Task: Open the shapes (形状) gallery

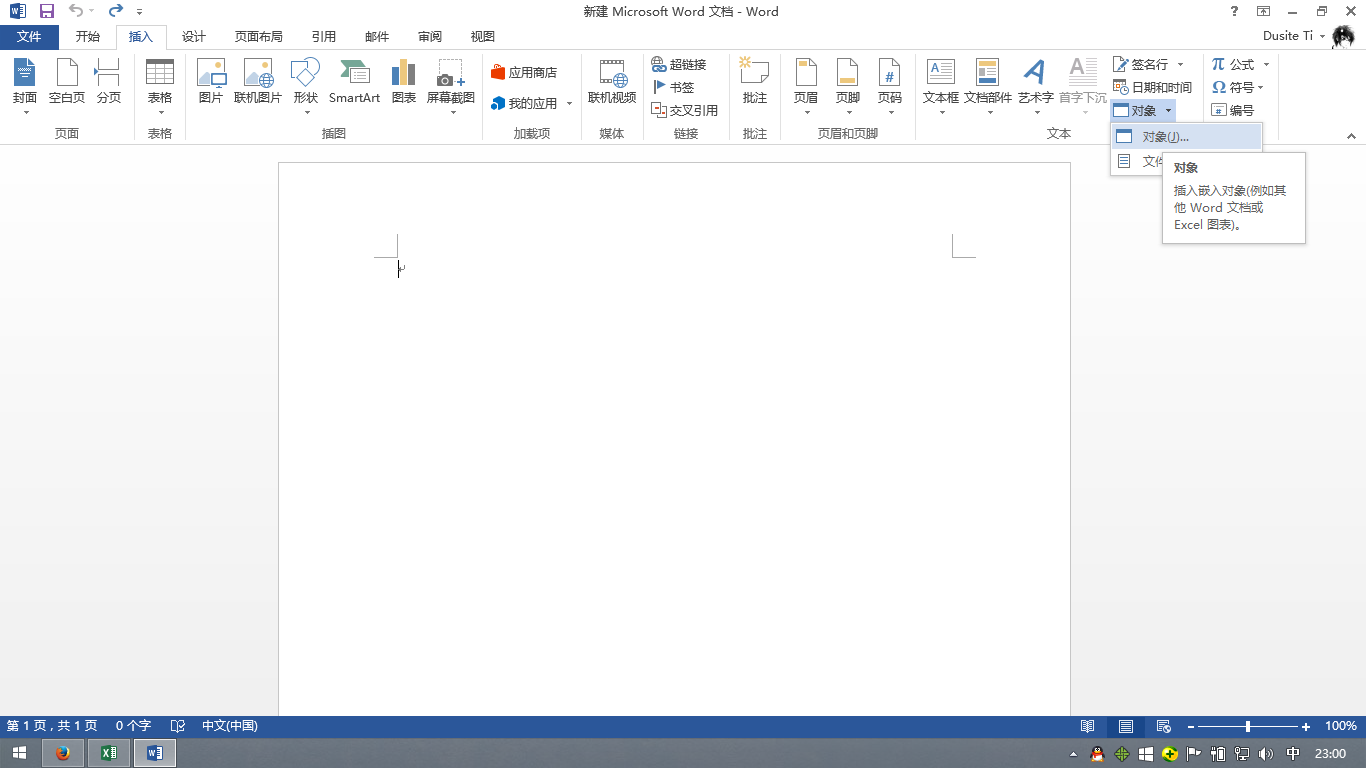Action: 305,85
